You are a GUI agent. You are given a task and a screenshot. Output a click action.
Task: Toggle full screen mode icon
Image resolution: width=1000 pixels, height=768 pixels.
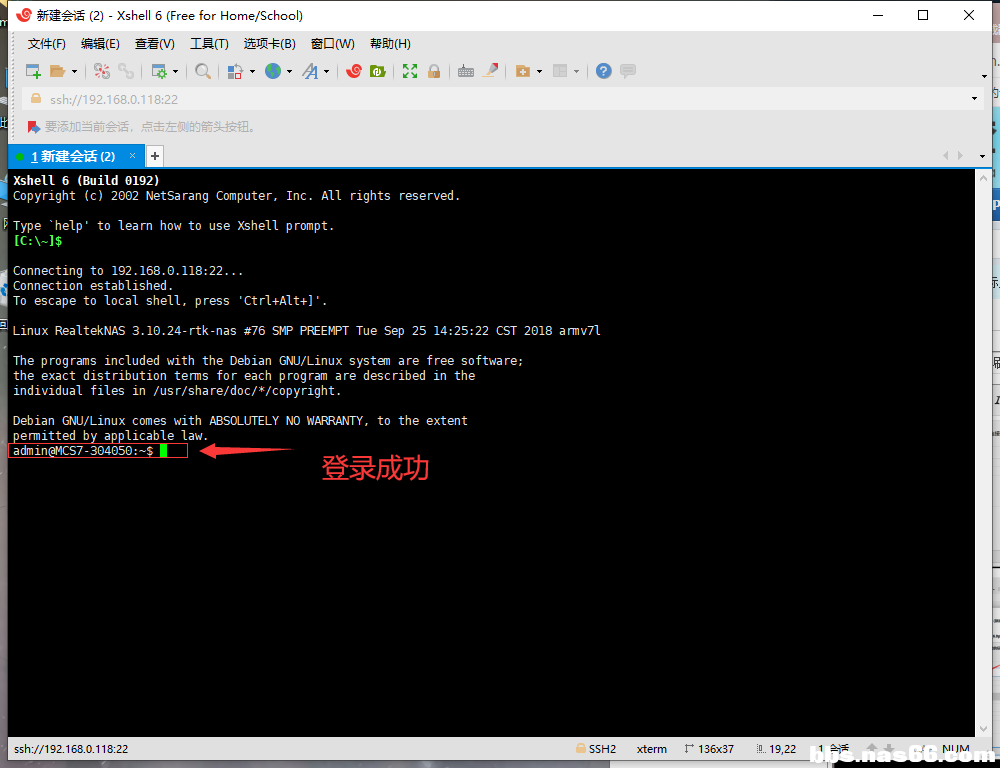pyautogui.click(x=410, y=71)
